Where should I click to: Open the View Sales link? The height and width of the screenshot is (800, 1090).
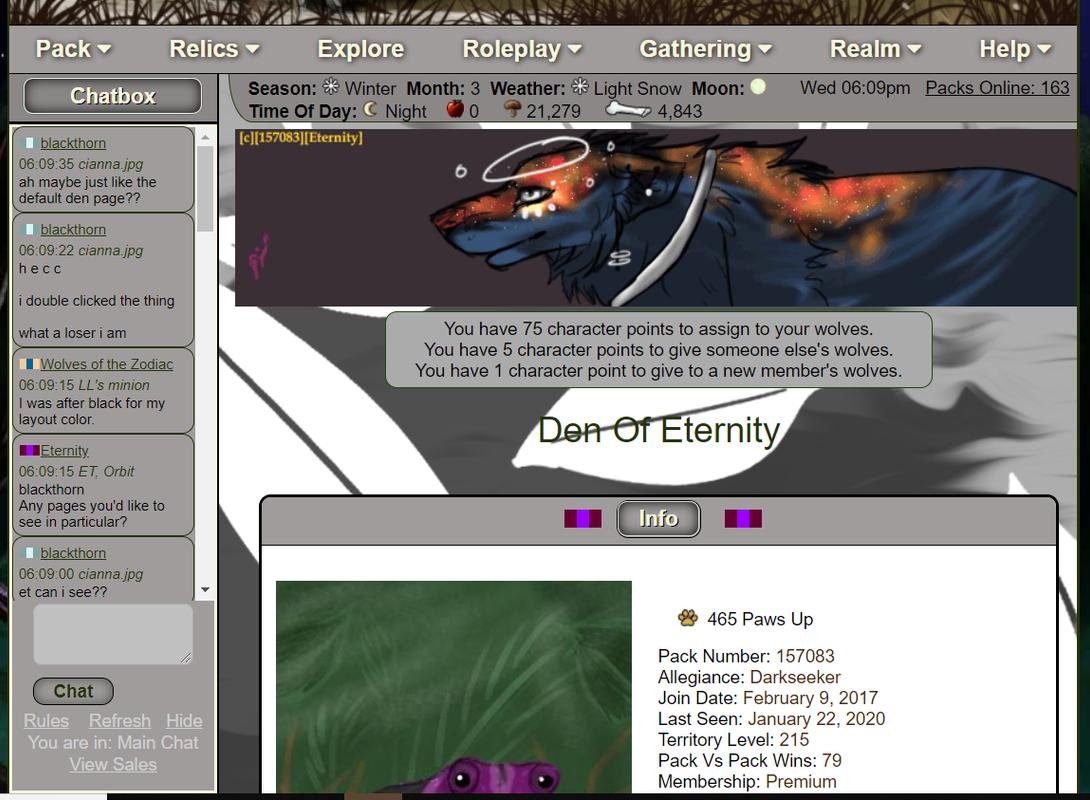point(113,765)
